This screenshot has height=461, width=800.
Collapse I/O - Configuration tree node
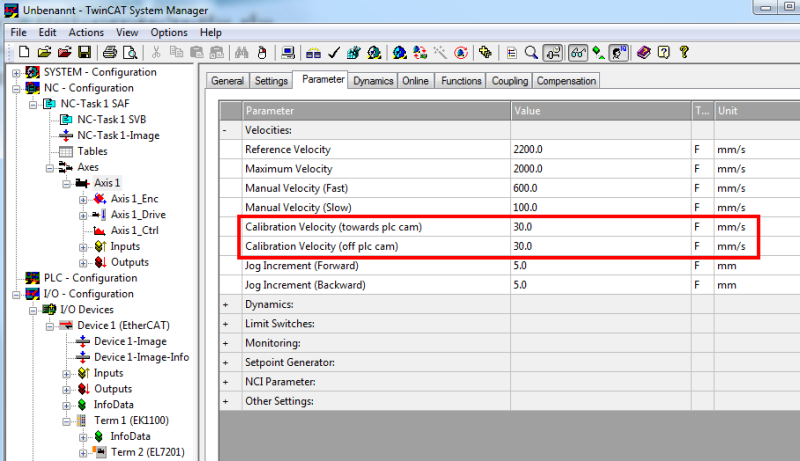tap(16, 295)
